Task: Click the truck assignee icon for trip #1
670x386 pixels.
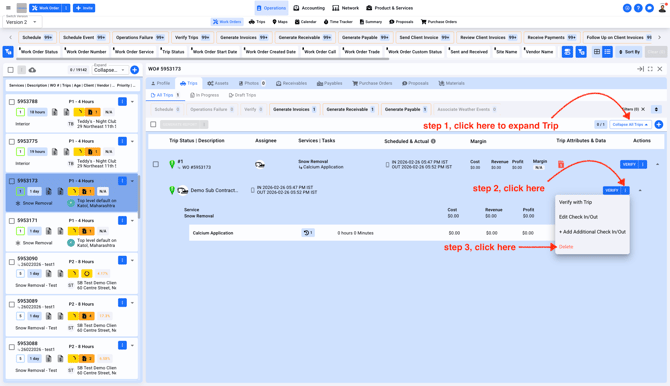Action: [x=260, y=165]
